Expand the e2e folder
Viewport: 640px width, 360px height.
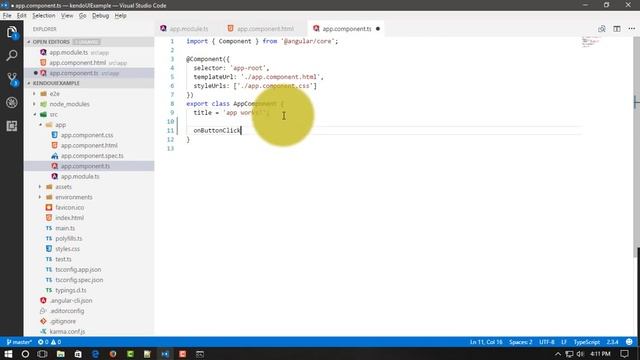[35, 94]
